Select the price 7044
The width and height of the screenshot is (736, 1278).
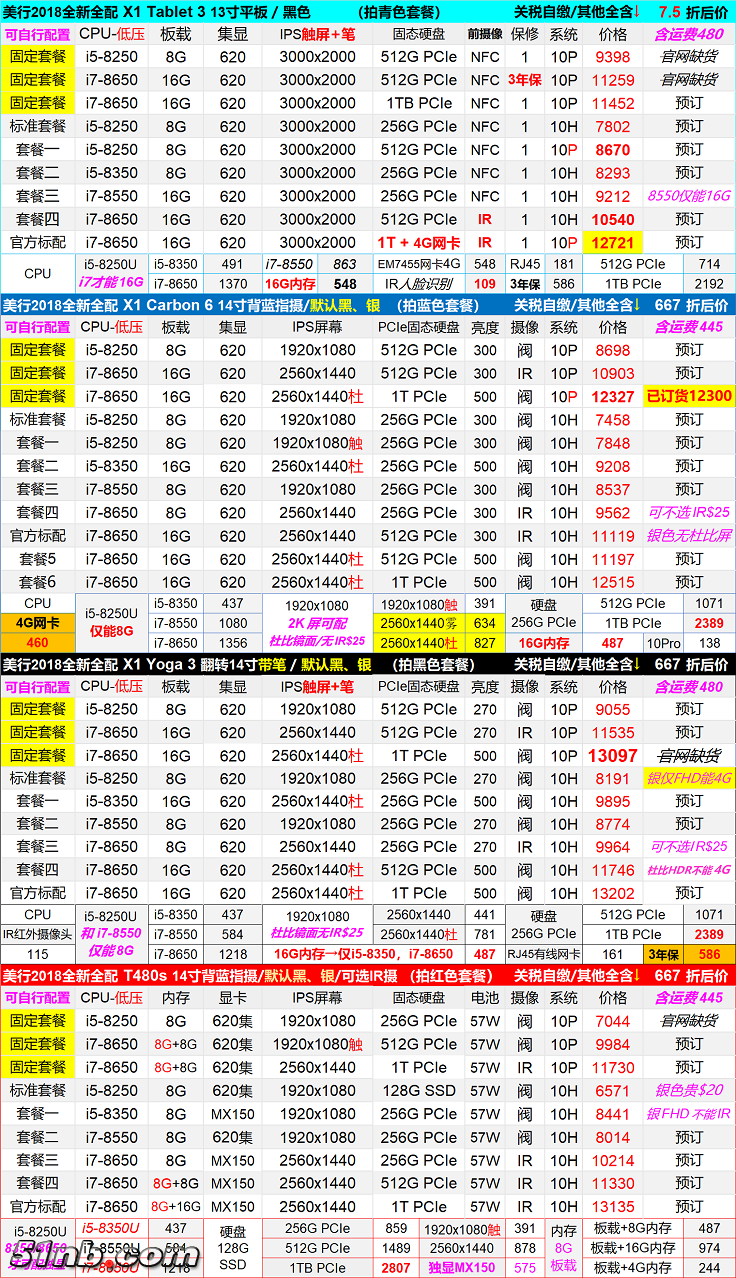pyautogui.click(x=613, y=1021)
